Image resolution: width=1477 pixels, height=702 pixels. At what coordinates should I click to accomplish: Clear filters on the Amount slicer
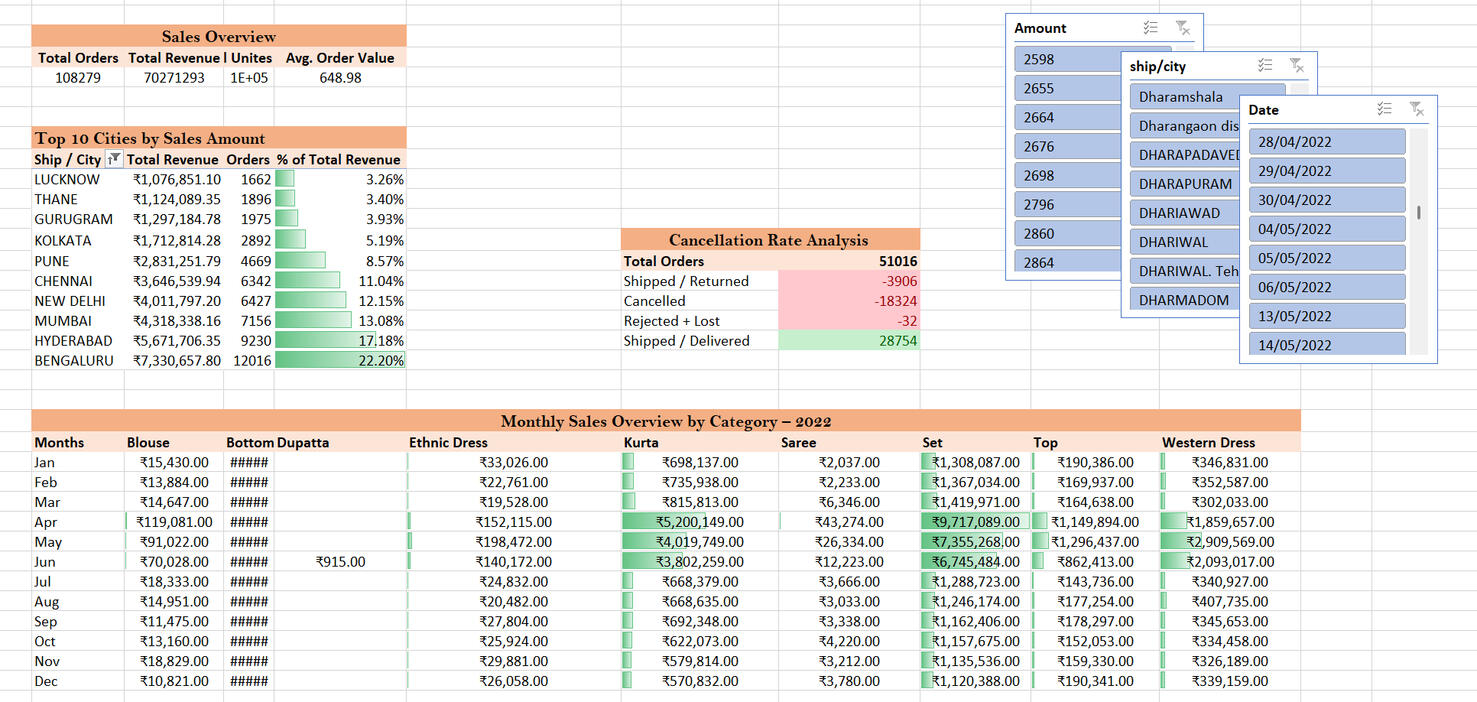click(1182, 27)
